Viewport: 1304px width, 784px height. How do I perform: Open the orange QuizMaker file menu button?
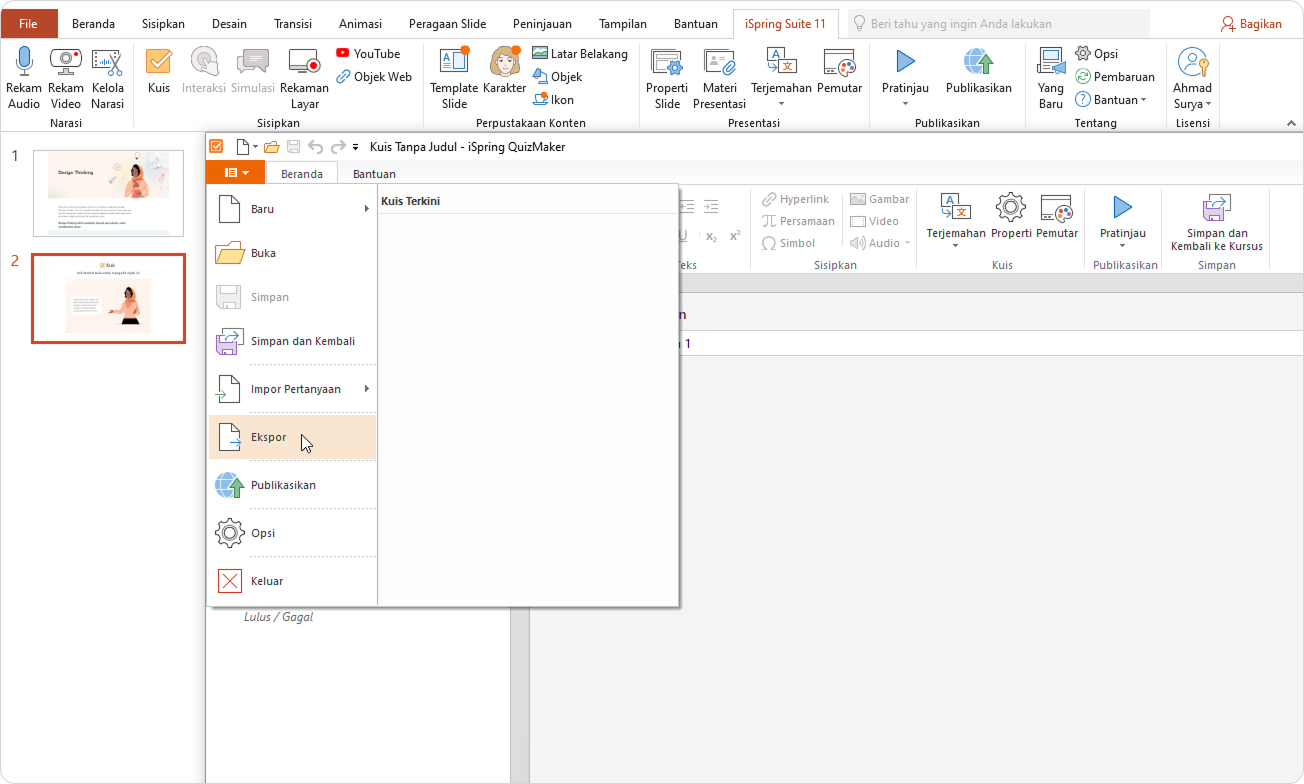[236, 173]
